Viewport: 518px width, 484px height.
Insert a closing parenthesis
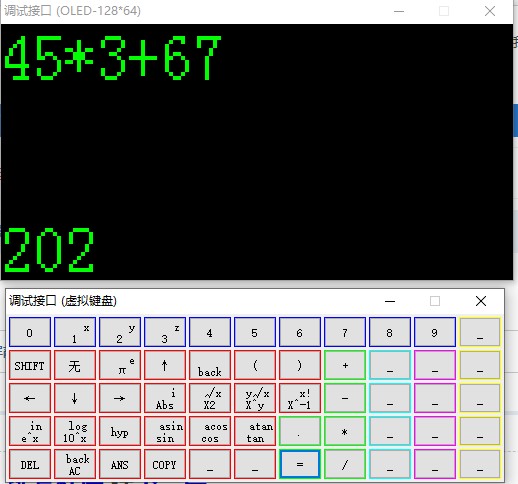coord(300,365)
